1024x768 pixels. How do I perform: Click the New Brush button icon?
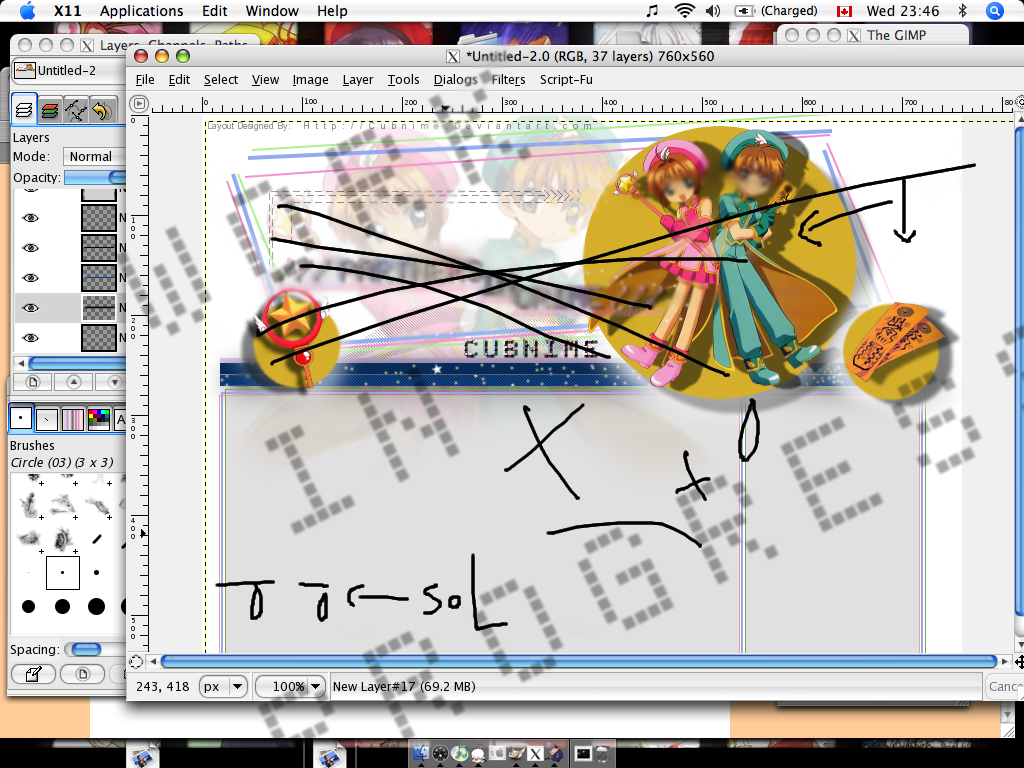click(82, 673)
